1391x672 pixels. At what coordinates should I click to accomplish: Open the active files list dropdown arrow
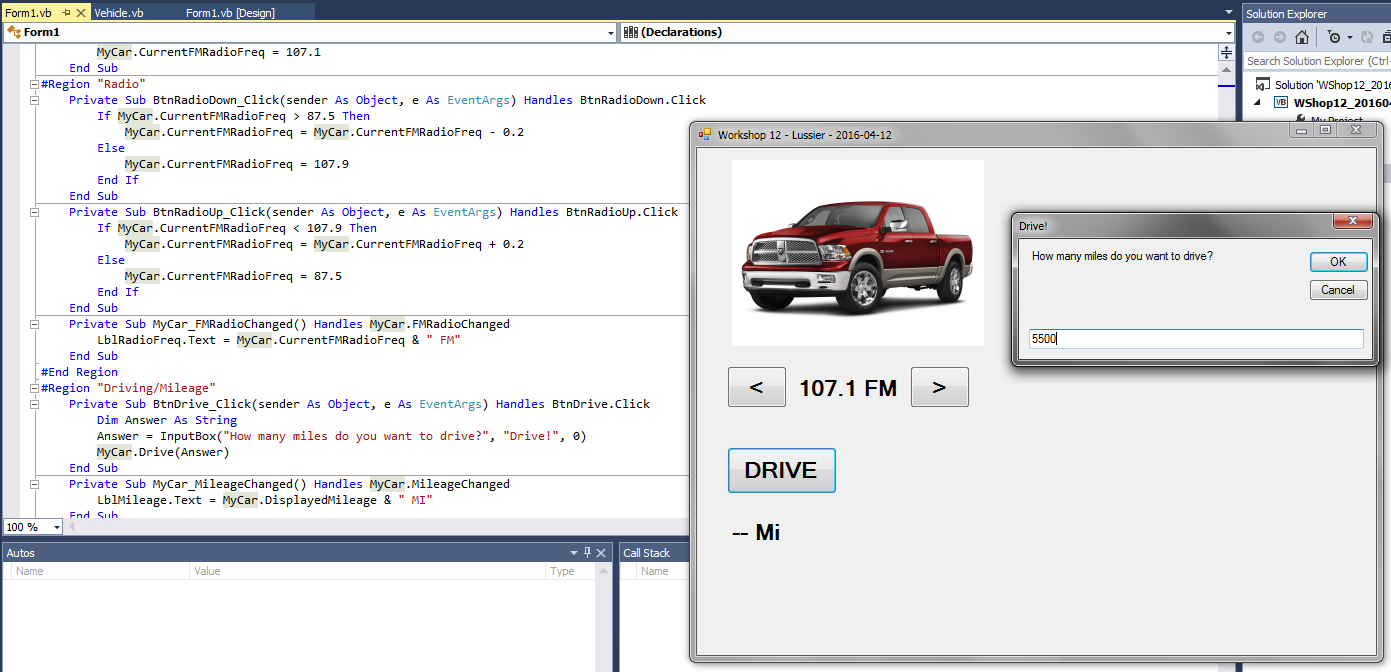pyautogui.click(x=1229, y=12)
